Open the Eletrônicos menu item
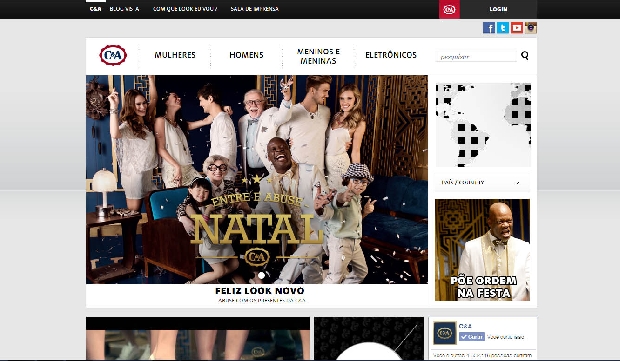620x361 pixels. coord(391,55)
